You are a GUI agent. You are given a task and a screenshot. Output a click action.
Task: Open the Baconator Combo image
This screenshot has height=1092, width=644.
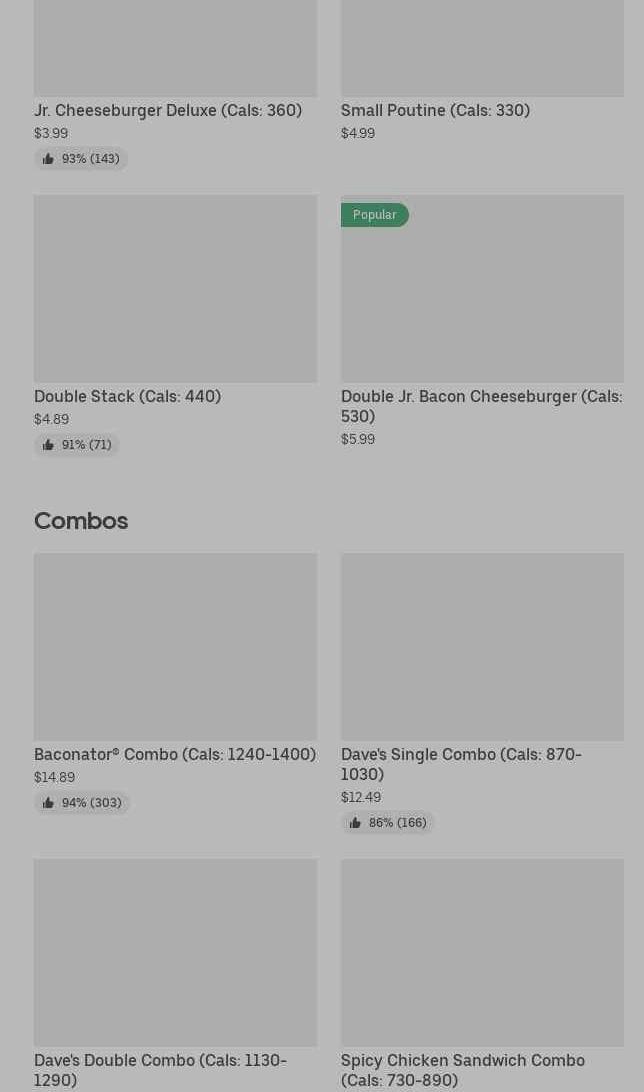pos(175,646)
